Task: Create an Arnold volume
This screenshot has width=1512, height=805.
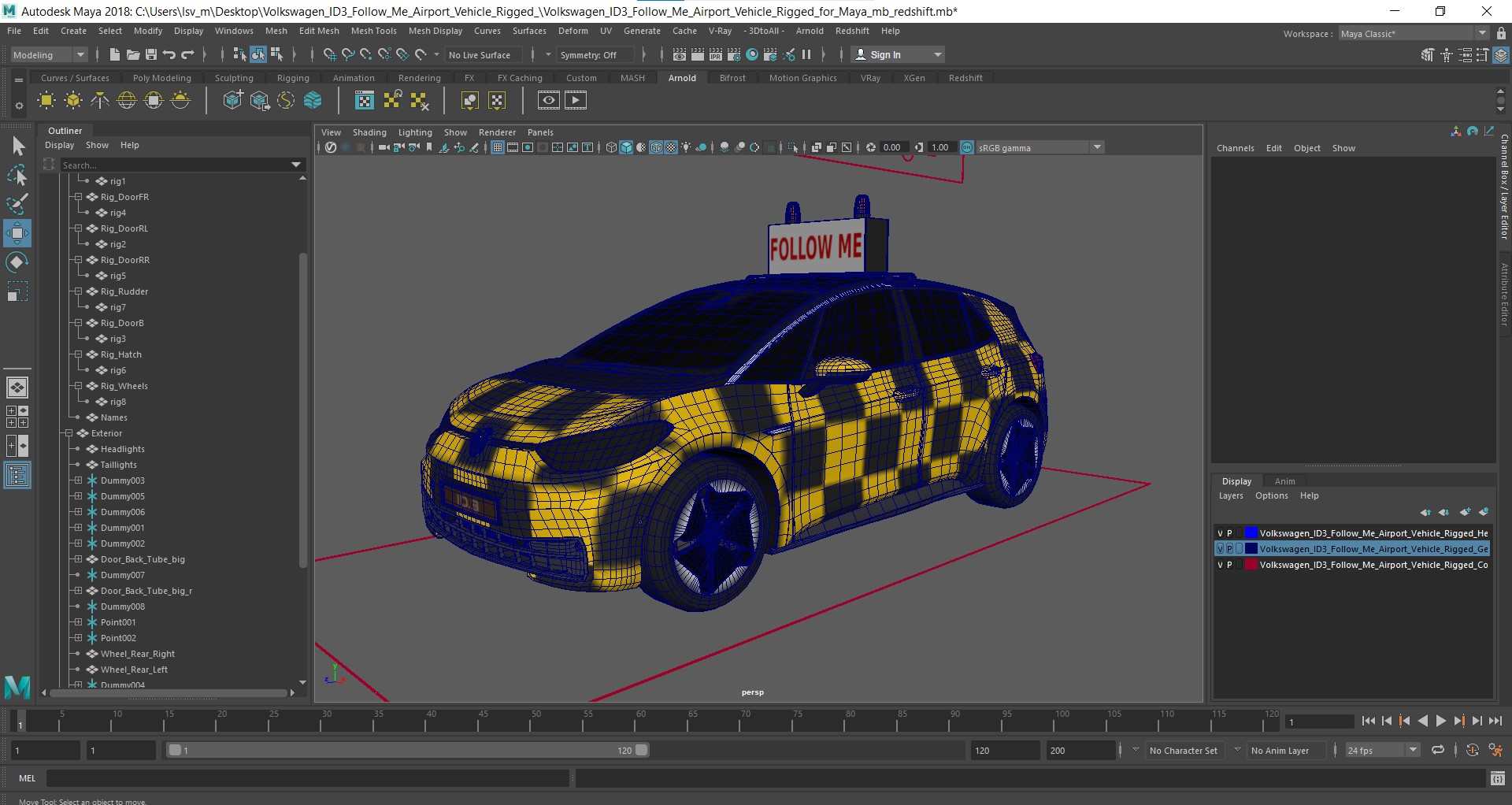Action: 313,100
